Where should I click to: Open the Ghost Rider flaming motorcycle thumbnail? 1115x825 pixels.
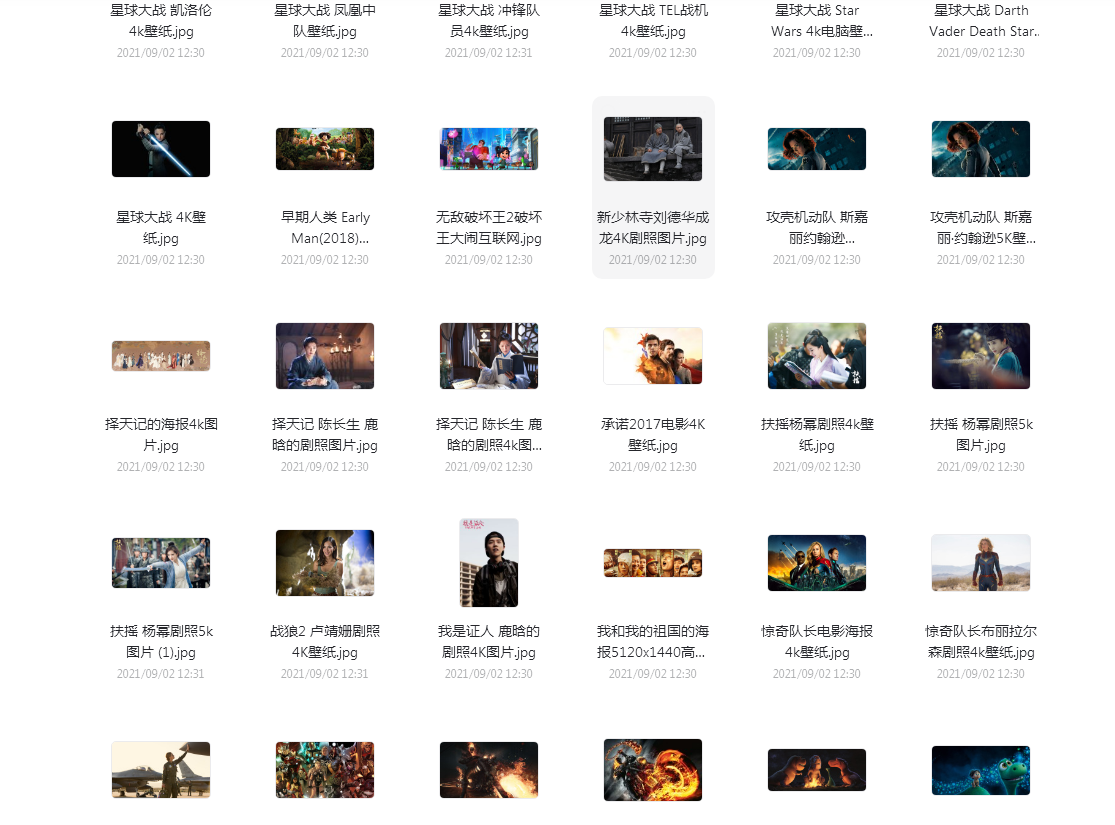click(x=653, y=770)
